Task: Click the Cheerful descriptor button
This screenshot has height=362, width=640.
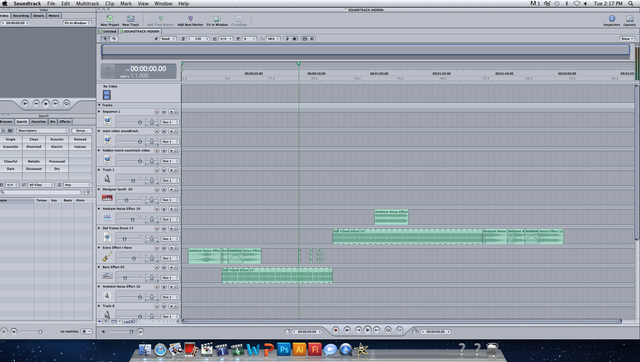Action: pyautogui.click(x=11, y=161)
